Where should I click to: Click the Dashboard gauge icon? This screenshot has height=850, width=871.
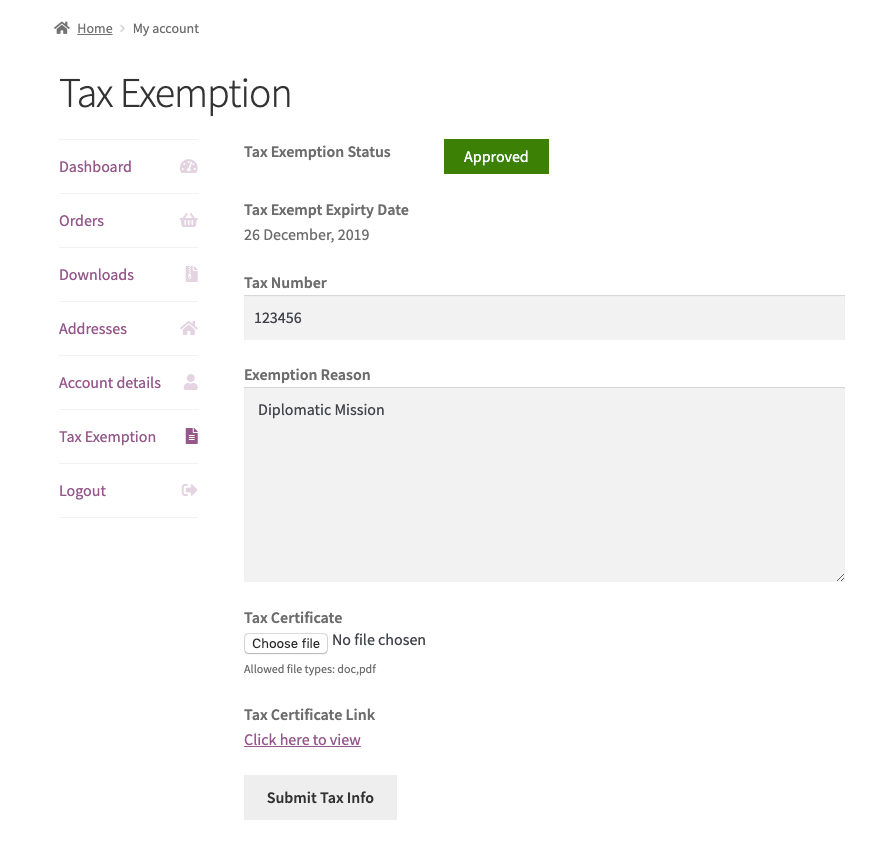[x=188, y=167]
